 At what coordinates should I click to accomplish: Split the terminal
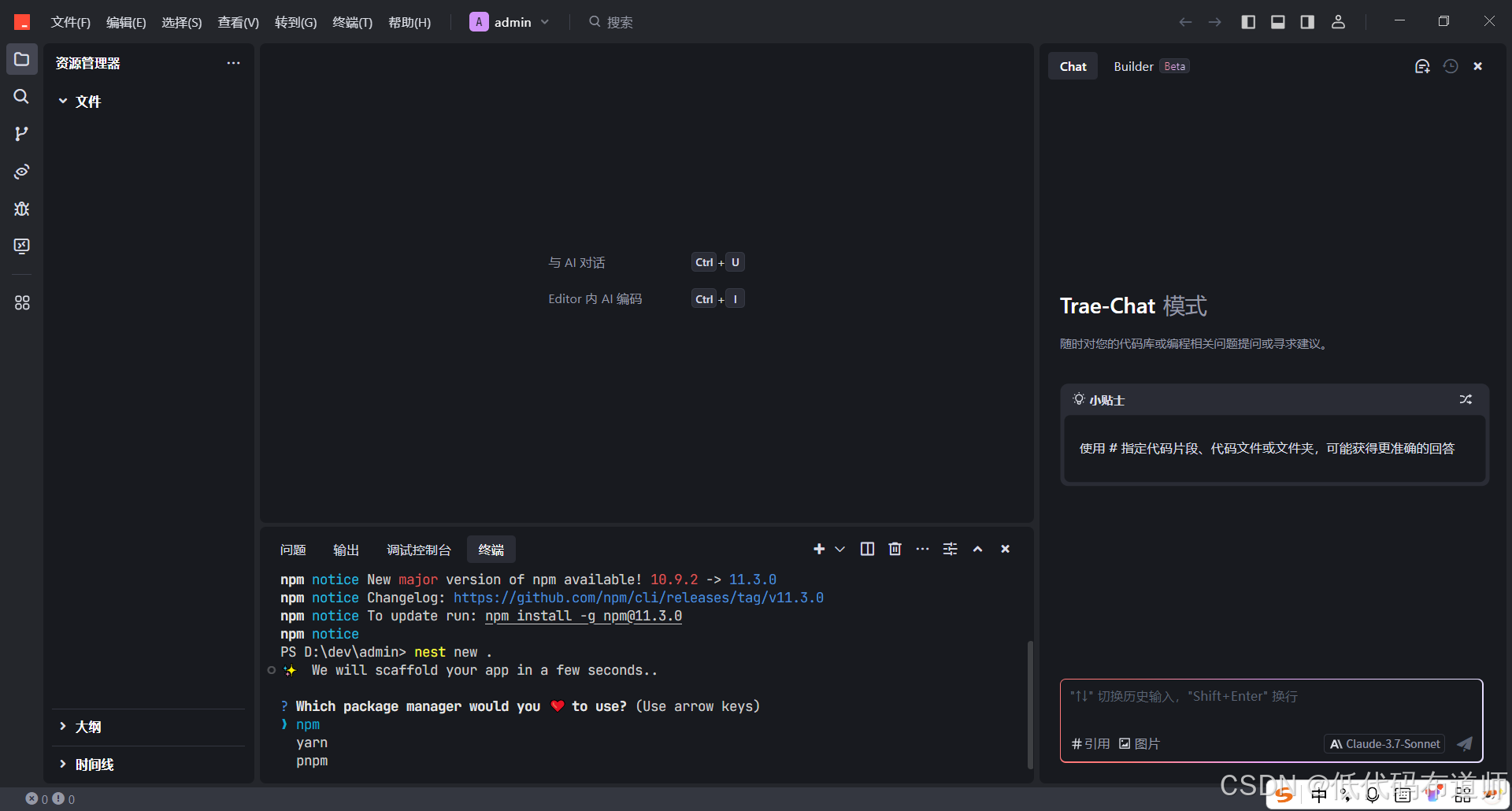coord(867,549)
